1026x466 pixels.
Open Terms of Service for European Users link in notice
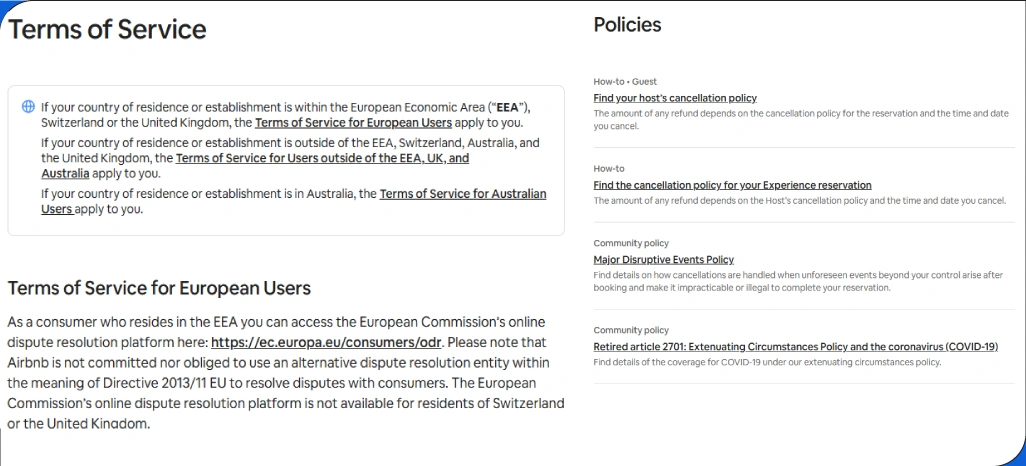pyautogui.click(x=353, y=123)
